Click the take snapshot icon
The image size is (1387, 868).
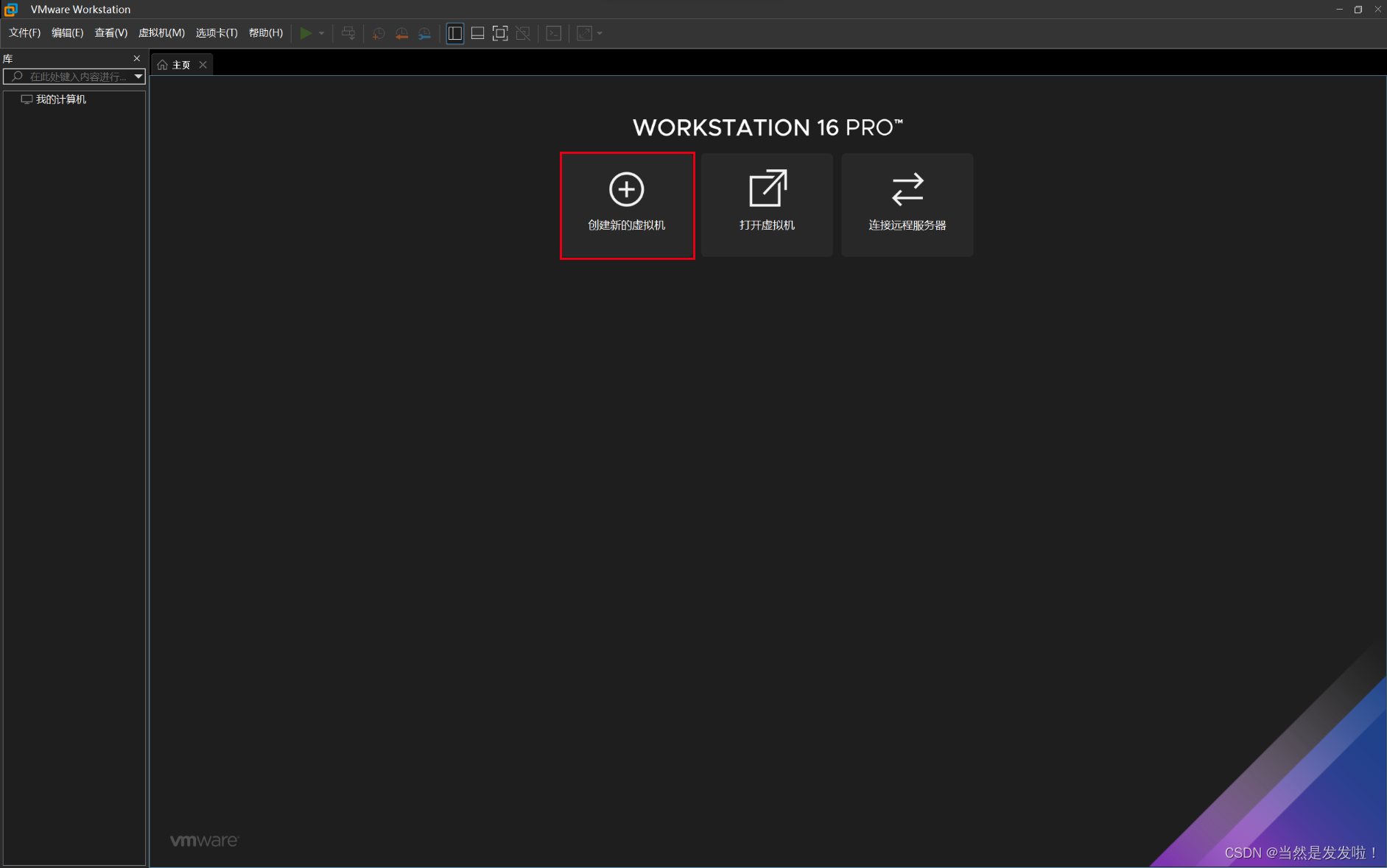[x=379, y=33]
